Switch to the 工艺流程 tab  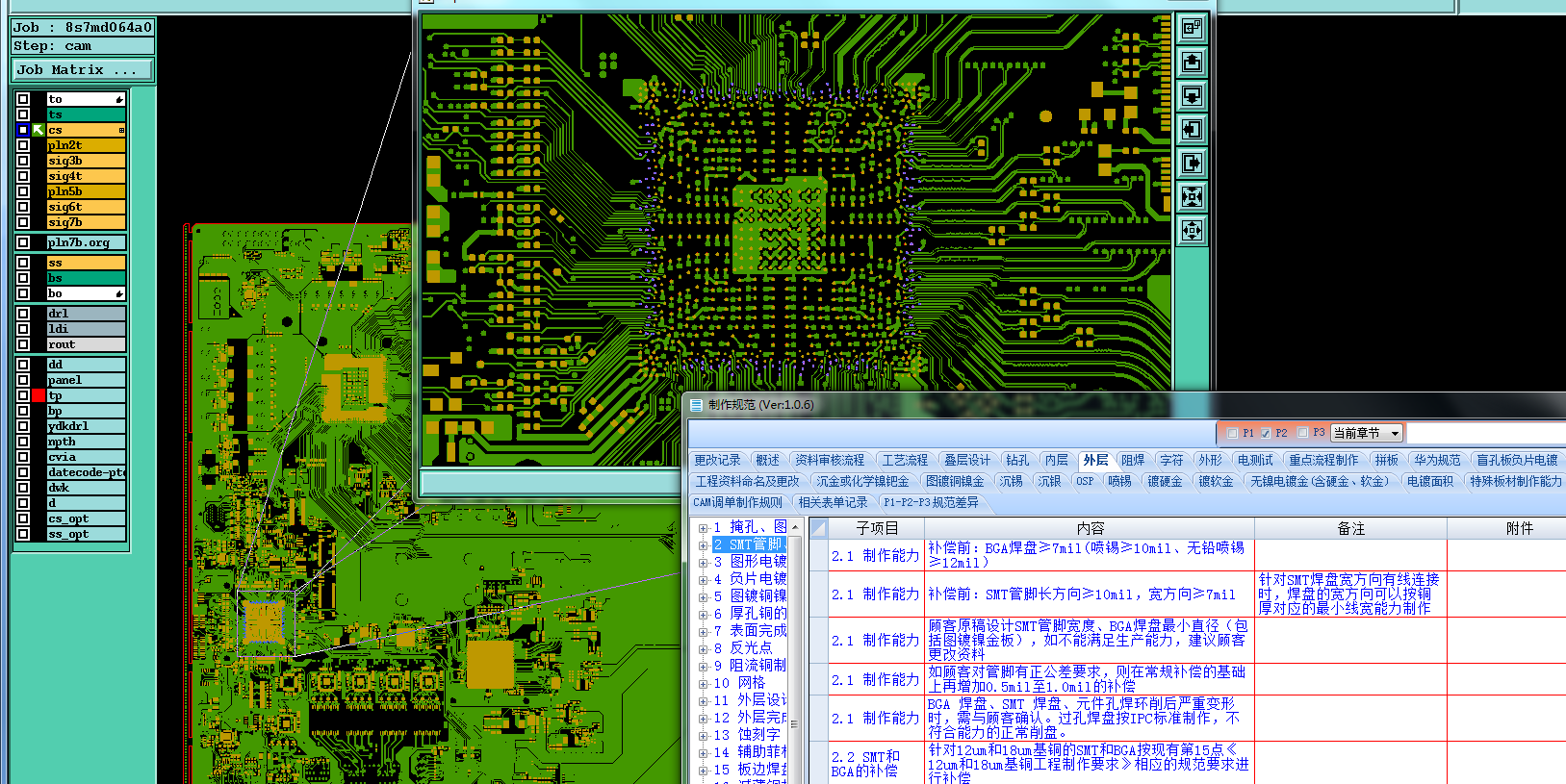coord(905,461)
